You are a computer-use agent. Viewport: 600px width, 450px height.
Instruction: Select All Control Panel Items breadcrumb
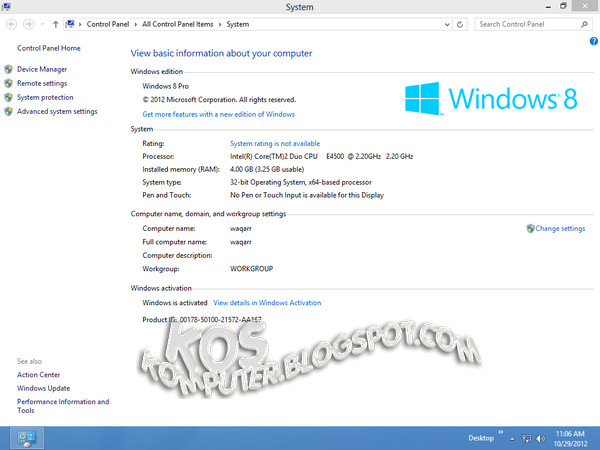tap(178, 24)
